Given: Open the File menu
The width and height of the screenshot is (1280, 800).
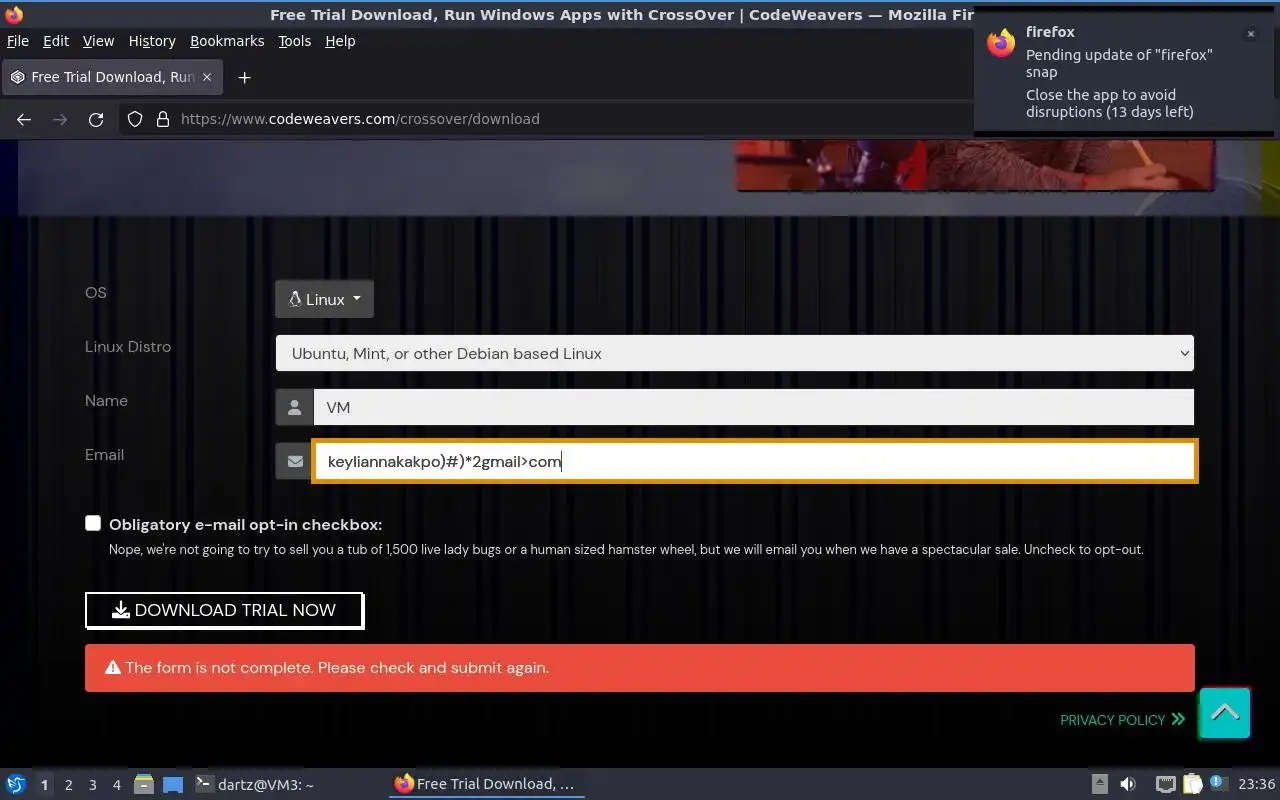Looking at the screenshot, I should click(x=18, y=41).
